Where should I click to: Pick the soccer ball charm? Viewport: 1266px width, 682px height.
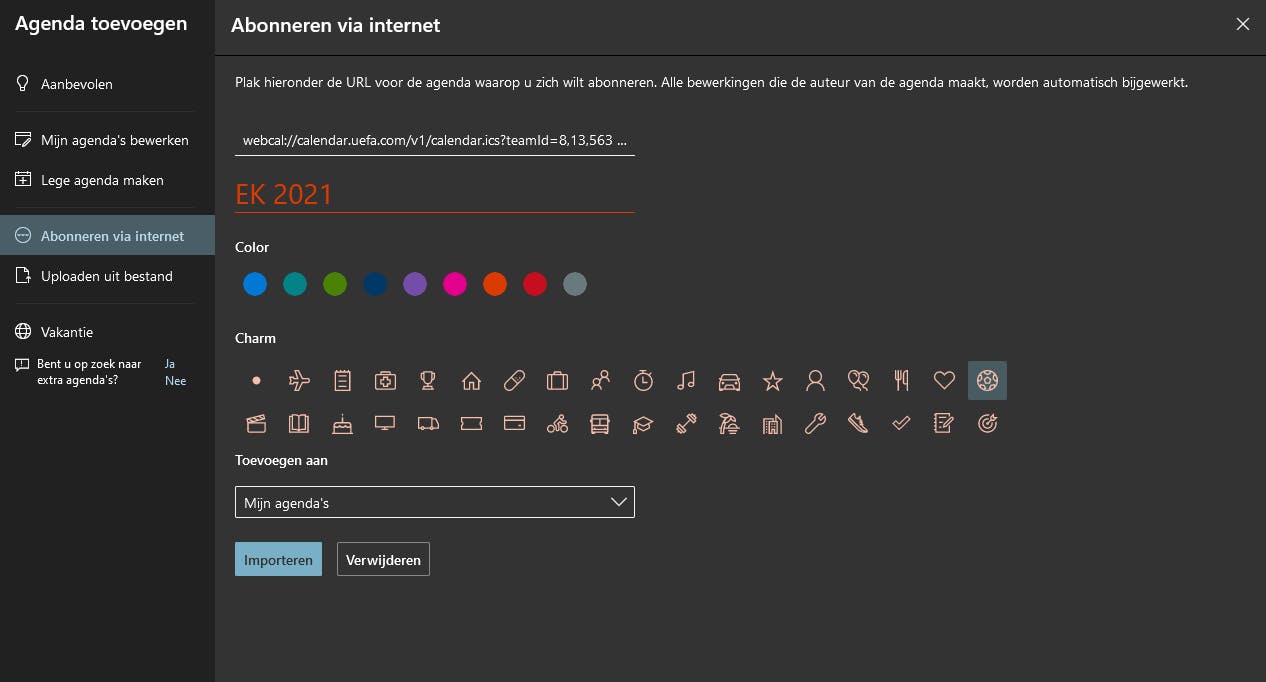pyautogui.click(x=987, y=380)
